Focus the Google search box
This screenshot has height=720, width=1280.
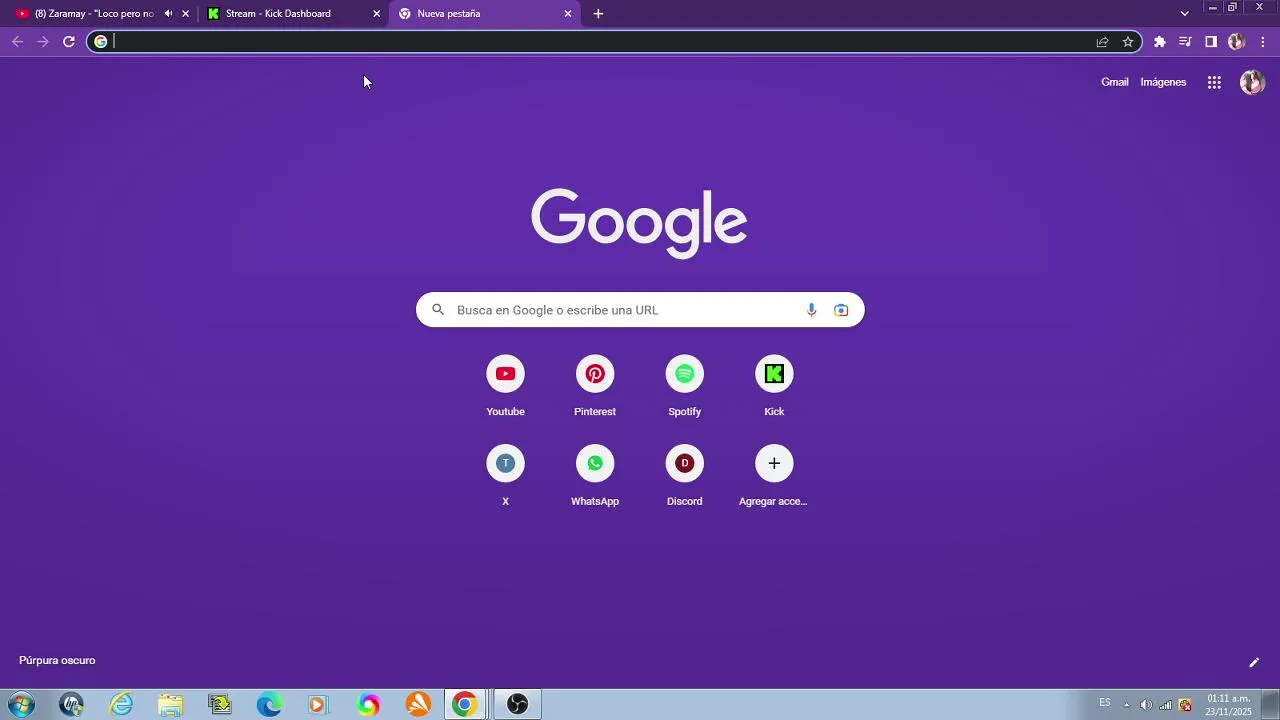[640, 310]
